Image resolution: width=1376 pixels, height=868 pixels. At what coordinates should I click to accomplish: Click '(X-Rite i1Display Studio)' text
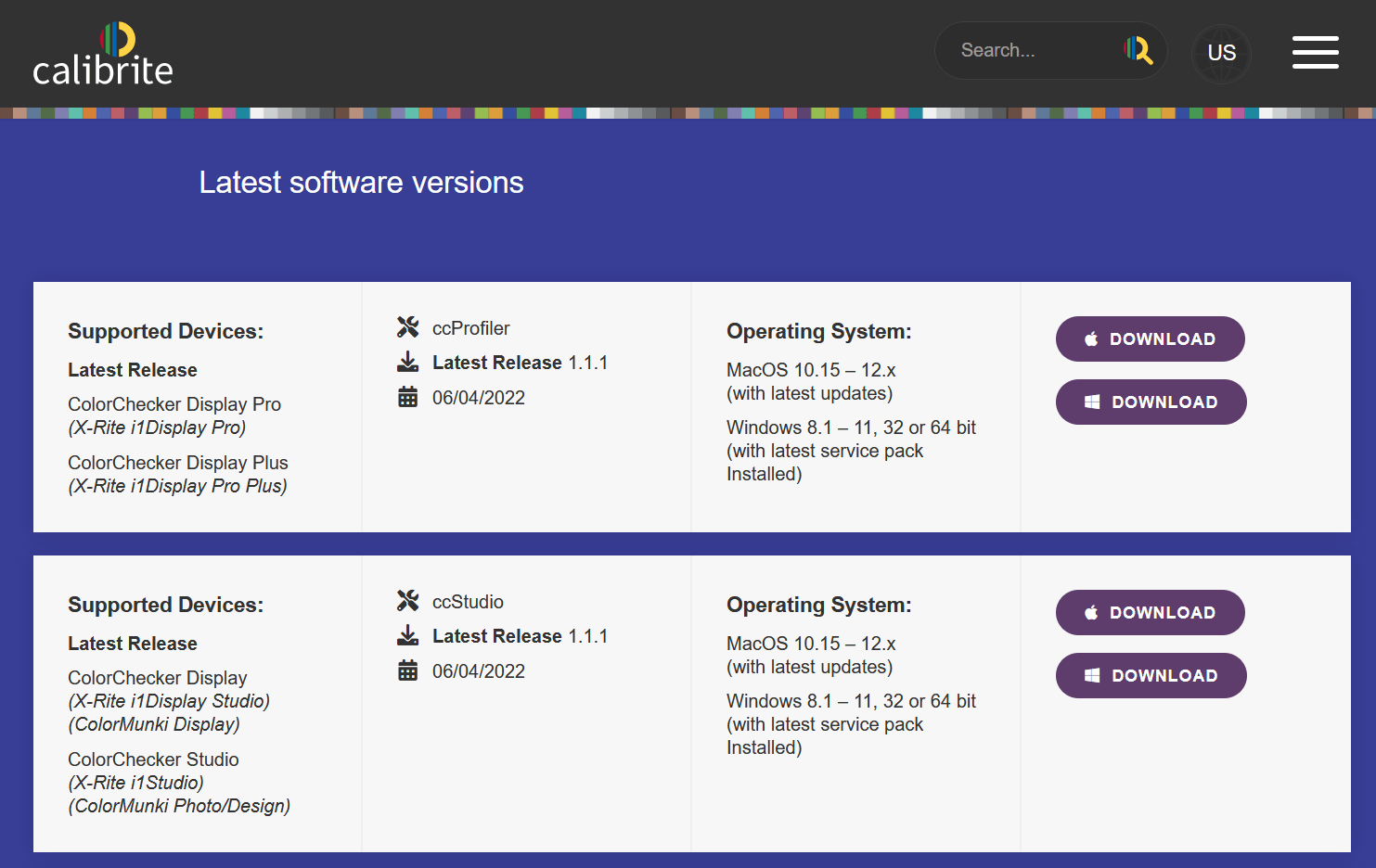click(169, 701)
